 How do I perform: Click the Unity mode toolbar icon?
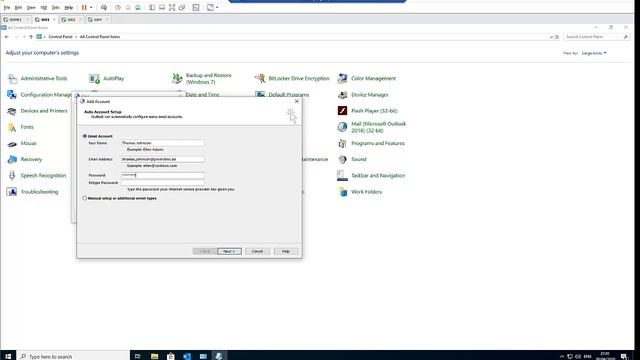pos(182,7)
